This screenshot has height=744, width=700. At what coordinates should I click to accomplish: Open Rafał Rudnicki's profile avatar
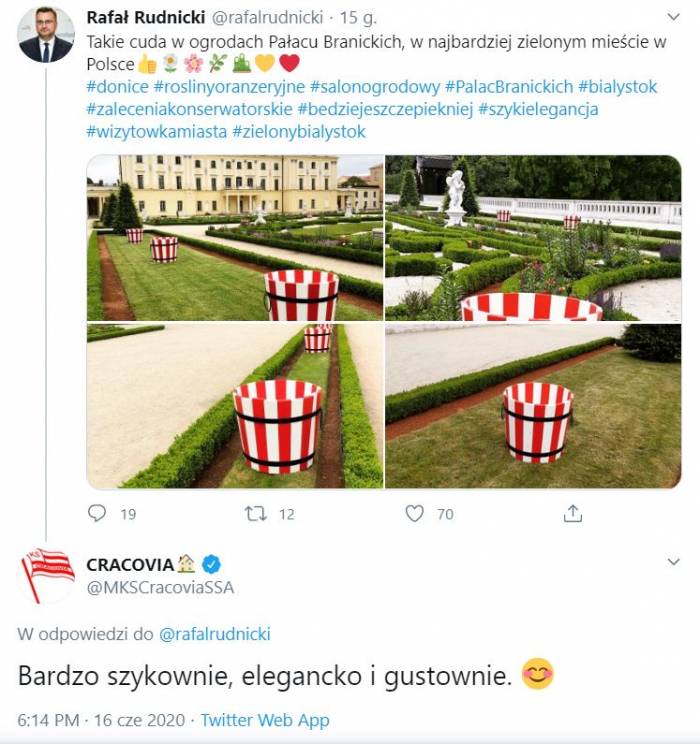[x=46, y=34]
